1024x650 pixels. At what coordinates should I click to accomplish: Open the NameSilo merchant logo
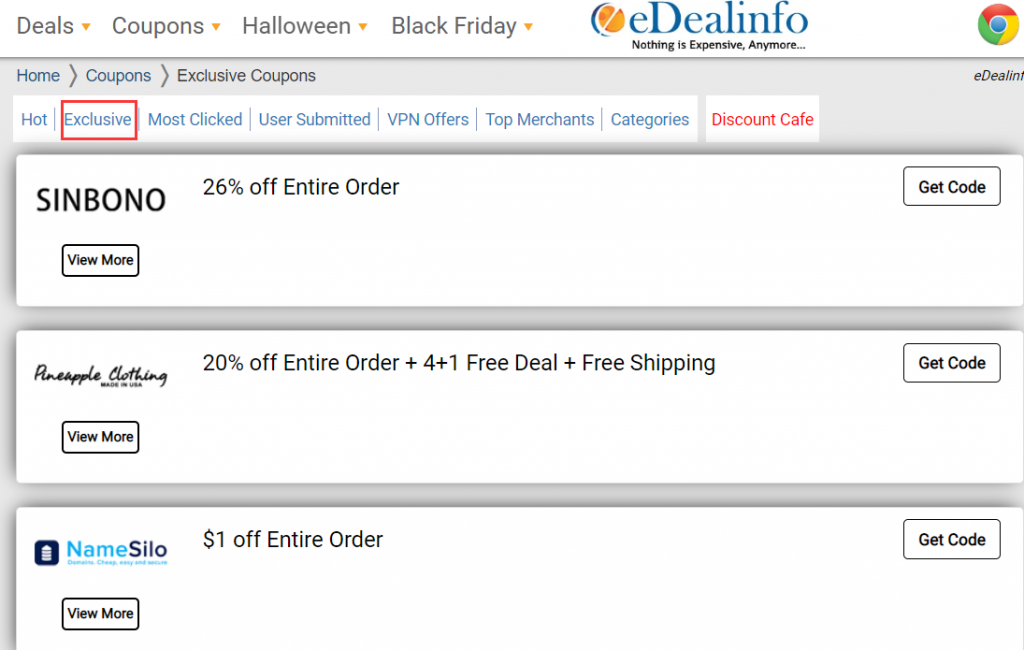point(101,552)
